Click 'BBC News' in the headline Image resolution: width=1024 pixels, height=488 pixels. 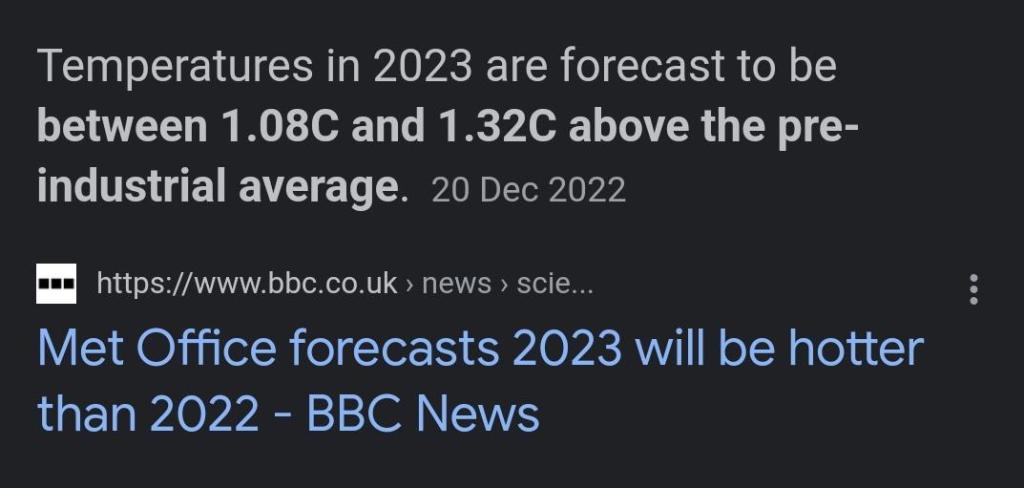(422, 413)
